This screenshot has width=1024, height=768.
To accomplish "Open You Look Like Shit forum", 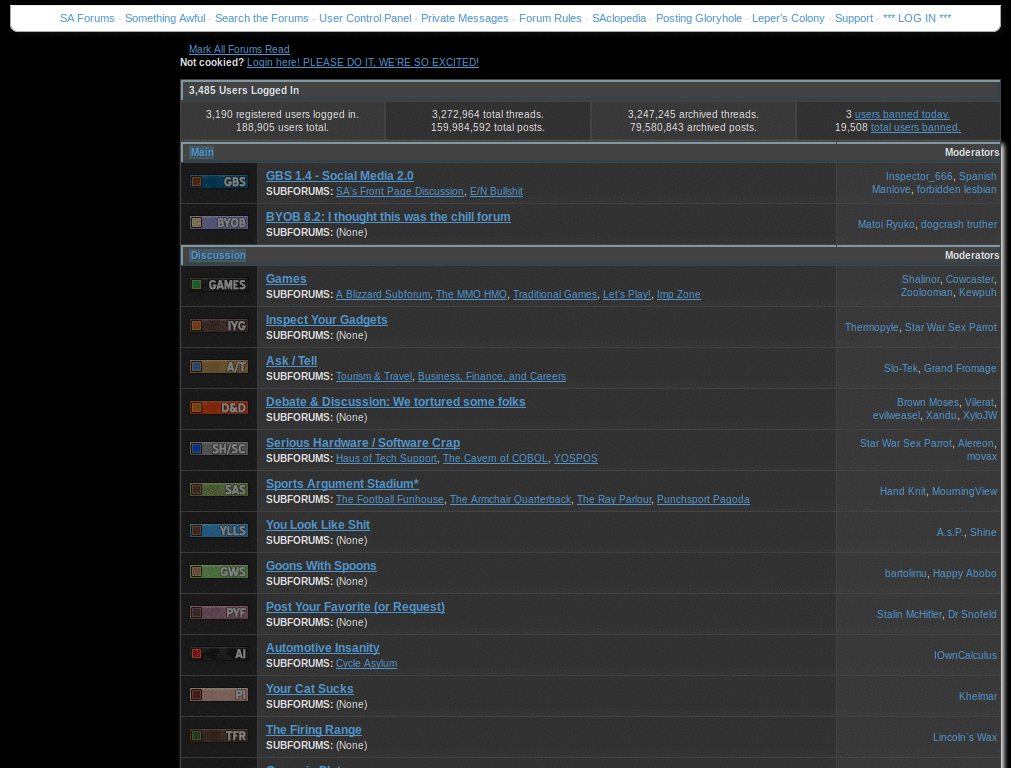I will pyautogui.click(x=317, y=525).
